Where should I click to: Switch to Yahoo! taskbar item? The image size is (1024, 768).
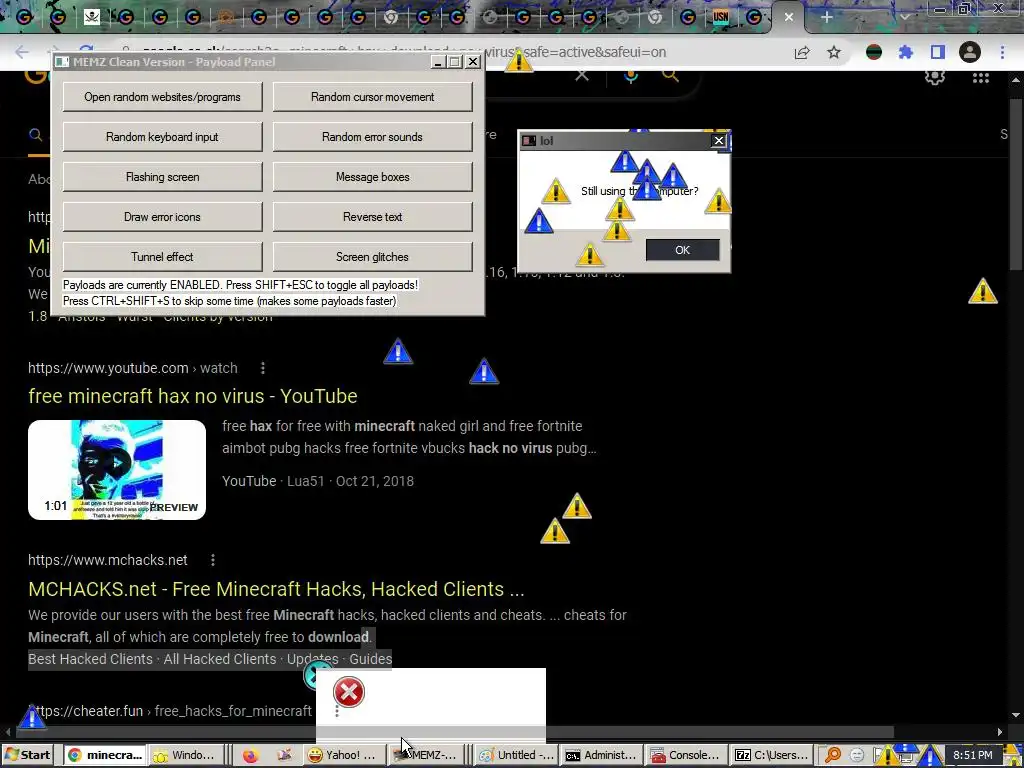click(x=343, y=755)
